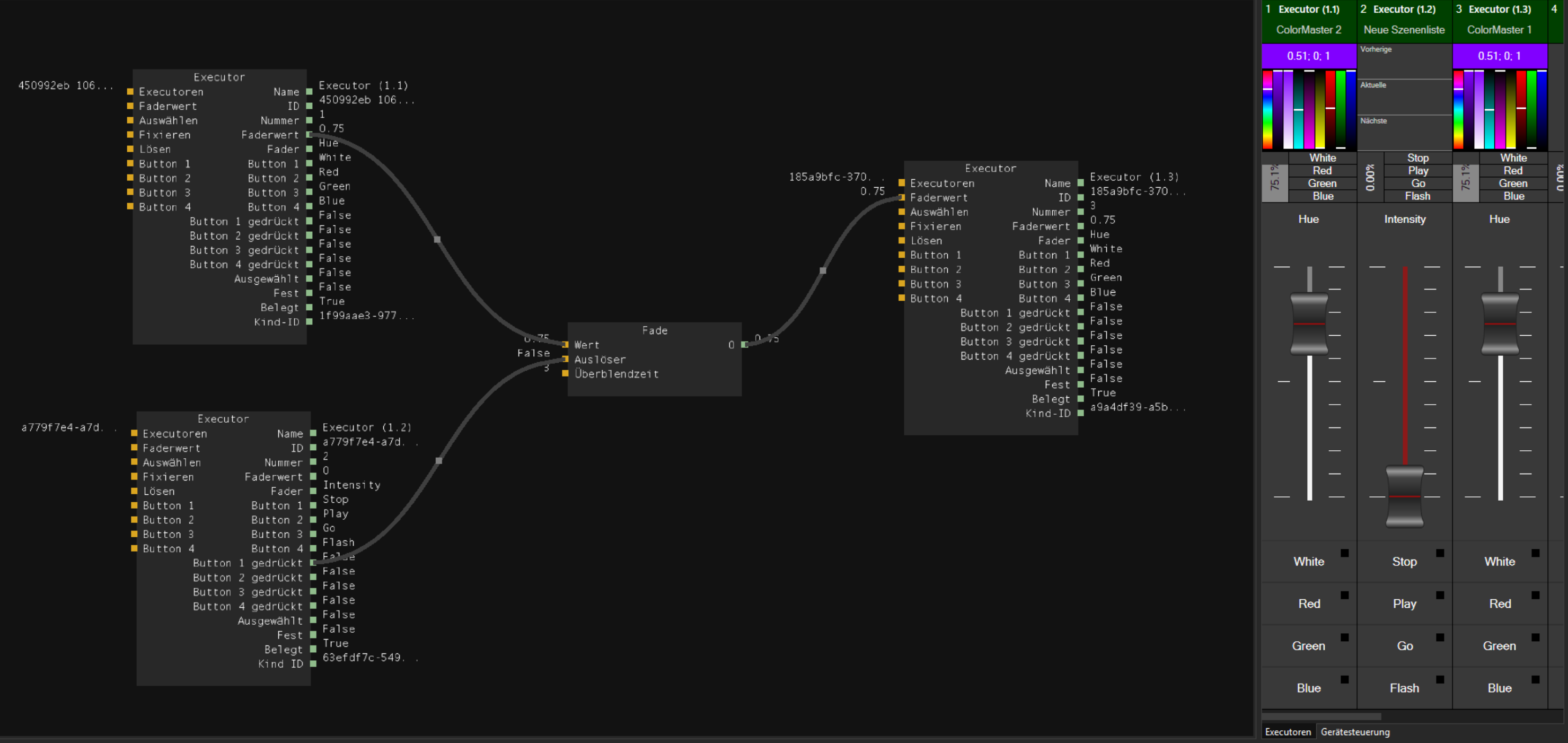
Task: Click Name output port on Executor (1.1) node
Action: [309, 91]
